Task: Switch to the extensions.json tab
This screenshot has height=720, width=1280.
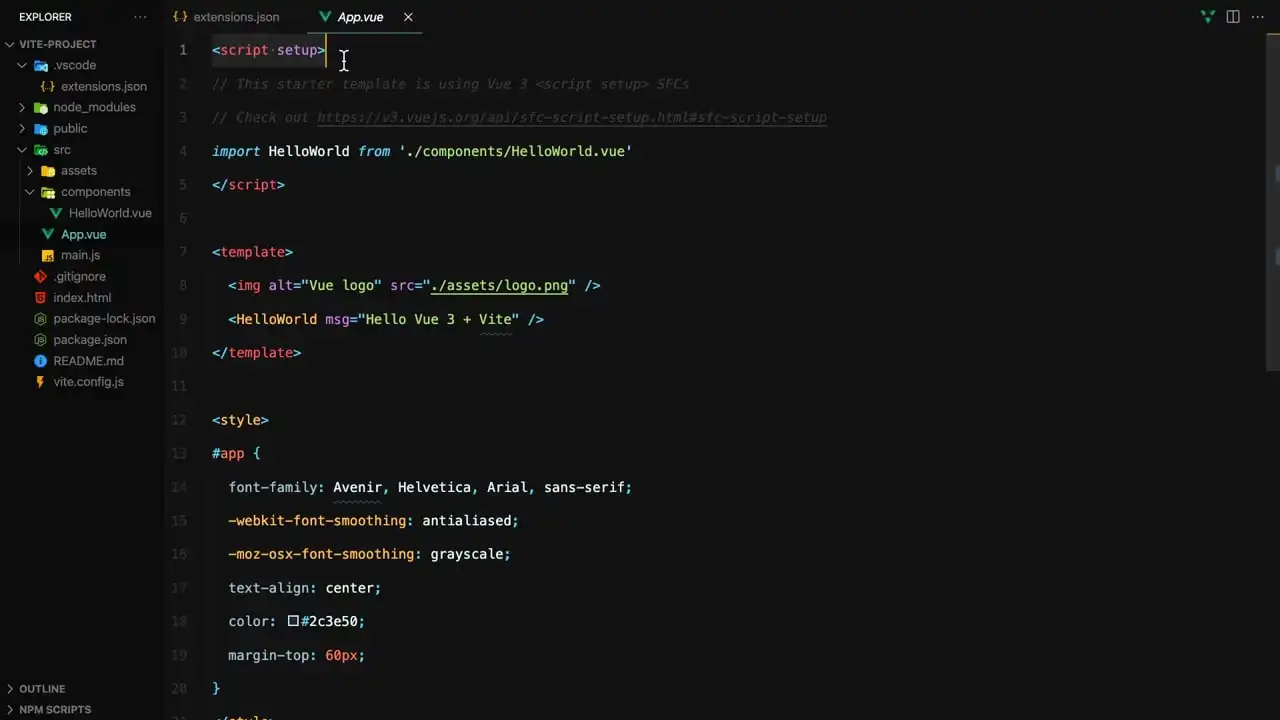Action: [x=236, y=17]
